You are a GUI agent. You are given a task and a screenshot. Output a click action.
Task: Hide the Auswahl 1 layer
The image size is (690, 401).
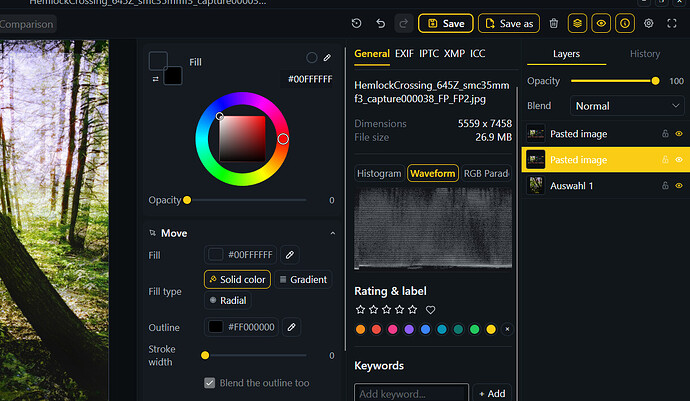point(679,186)
